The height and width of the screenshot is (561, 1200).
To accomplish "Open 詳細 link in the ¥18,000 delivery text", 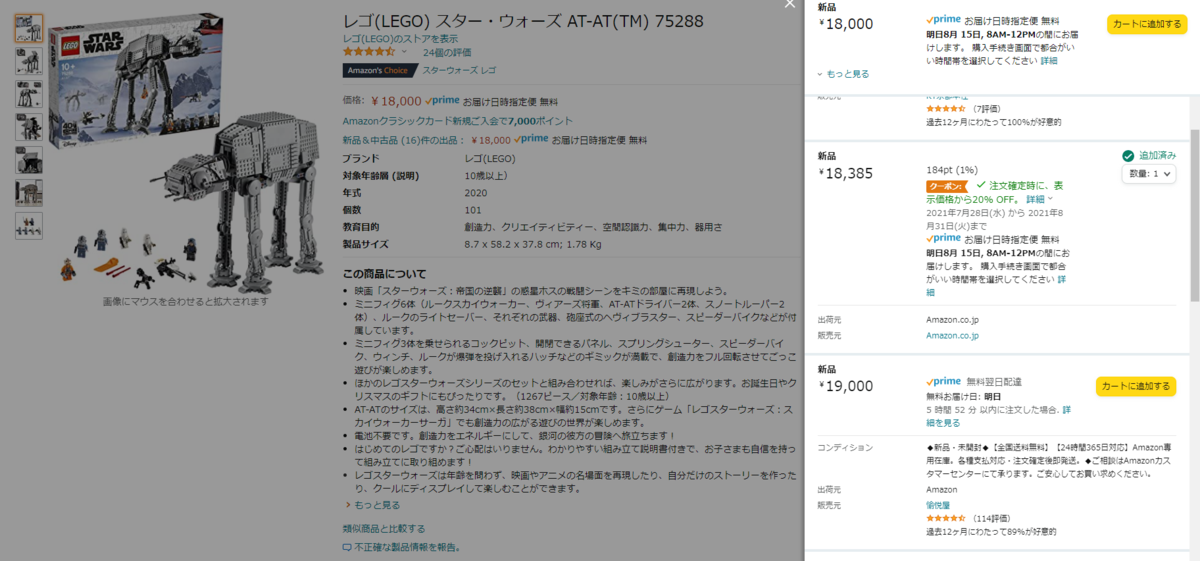I will 1048,61.
